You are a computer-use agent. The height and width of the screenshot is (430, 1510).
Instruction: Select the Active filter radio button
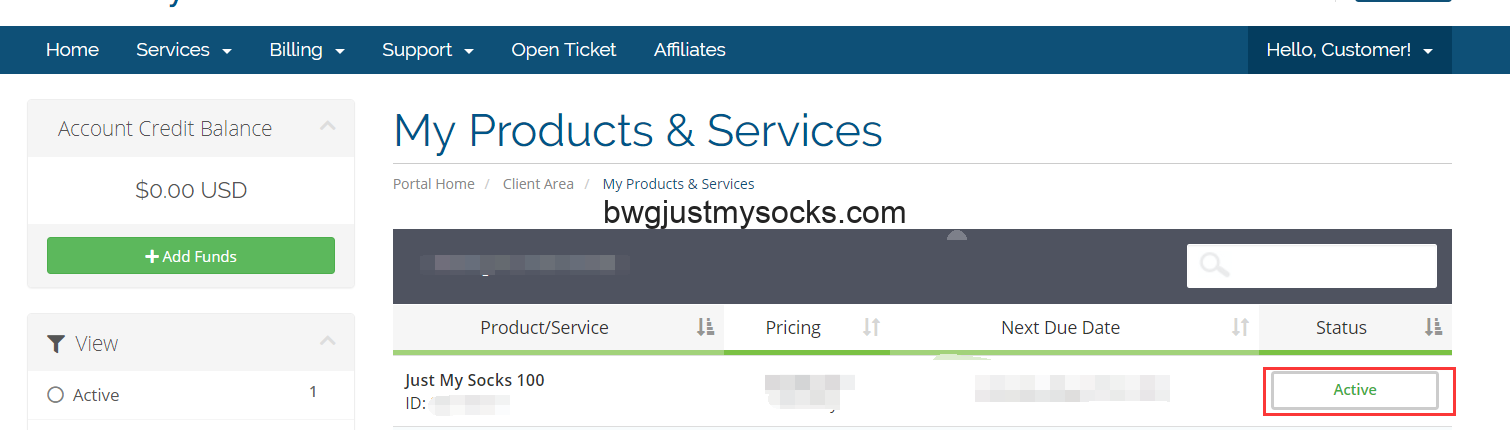point(56,395)
